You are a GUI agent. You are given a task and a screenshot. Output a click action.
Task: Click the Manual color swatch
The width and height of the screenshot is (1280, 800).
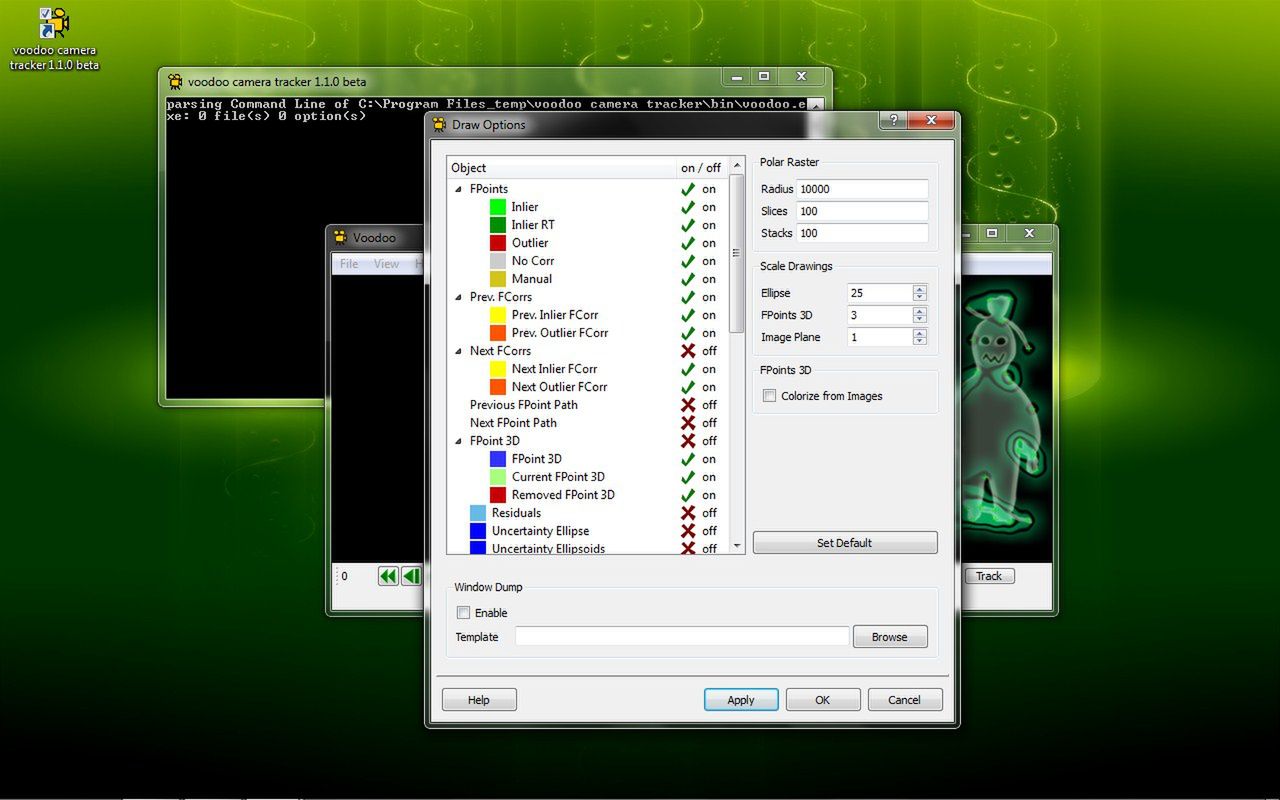pyautogui.click(x=498, y=279)
